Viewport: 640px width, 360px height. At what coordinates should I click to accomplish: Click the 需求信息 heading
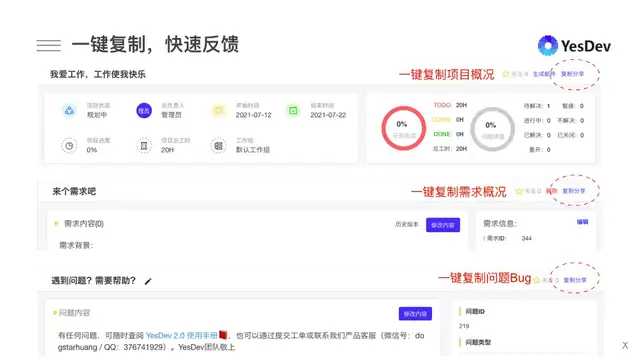point(500,224)
